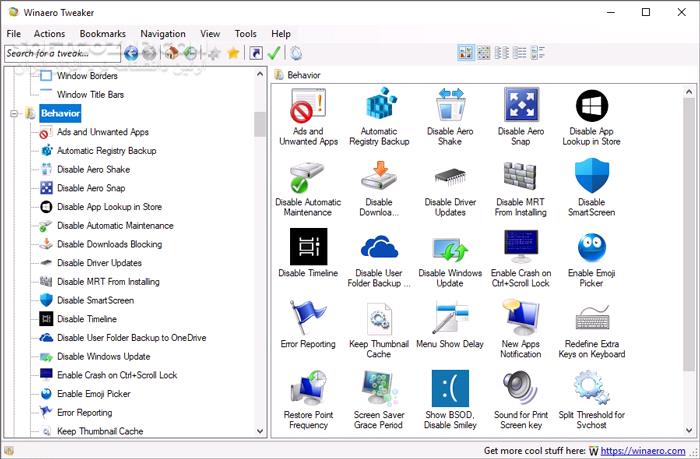The image size is (700, 459).
Task: Open the Help menu
Action: pos(281,33)
